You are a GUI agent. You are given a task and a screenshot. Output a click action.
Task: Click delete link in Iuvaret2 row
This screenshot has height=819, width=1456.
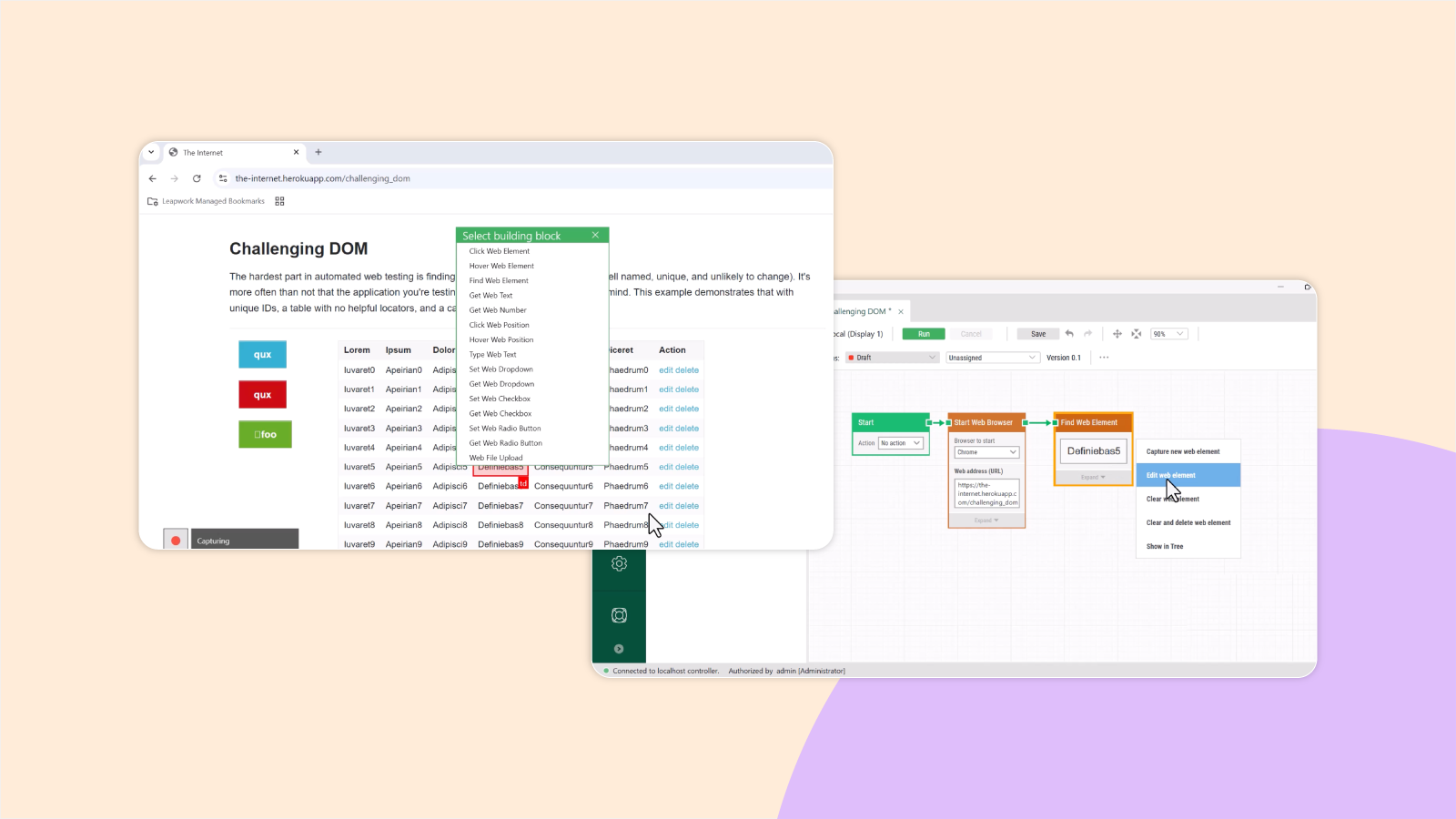click(687, 409)
